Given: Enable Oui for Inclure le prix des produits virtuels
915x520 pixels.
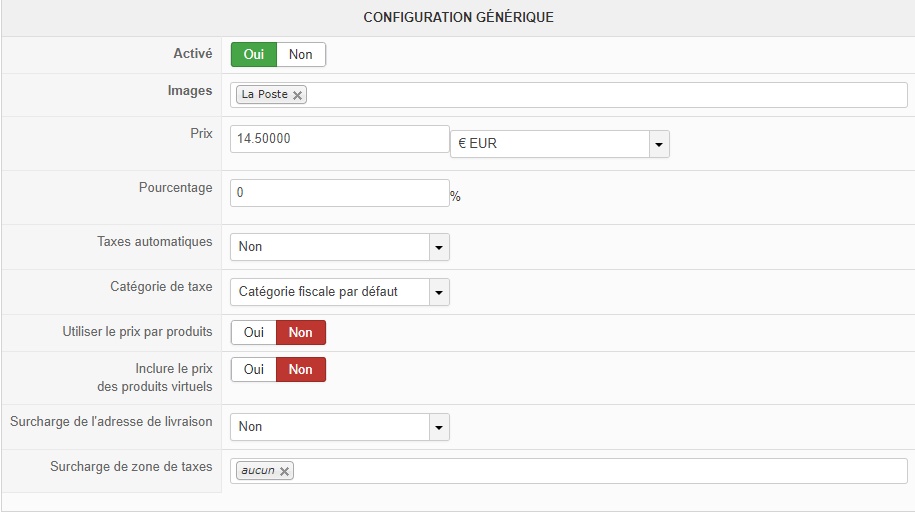Looking at the screenshot, I should tap(253, 370).
